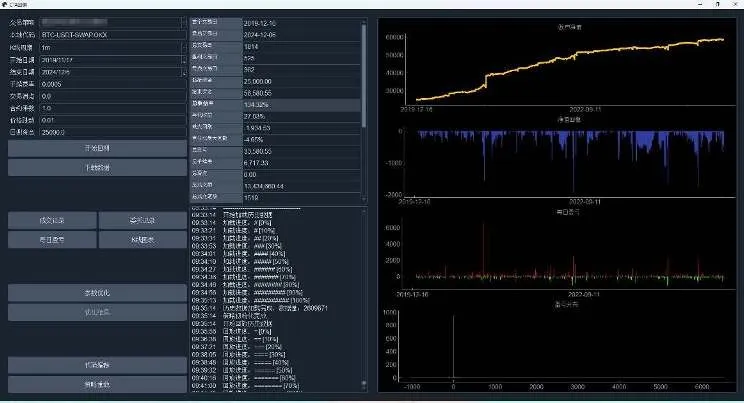Edit the slippage field showing 0.0
Screen dimensions: 744x403
[112, 96]
